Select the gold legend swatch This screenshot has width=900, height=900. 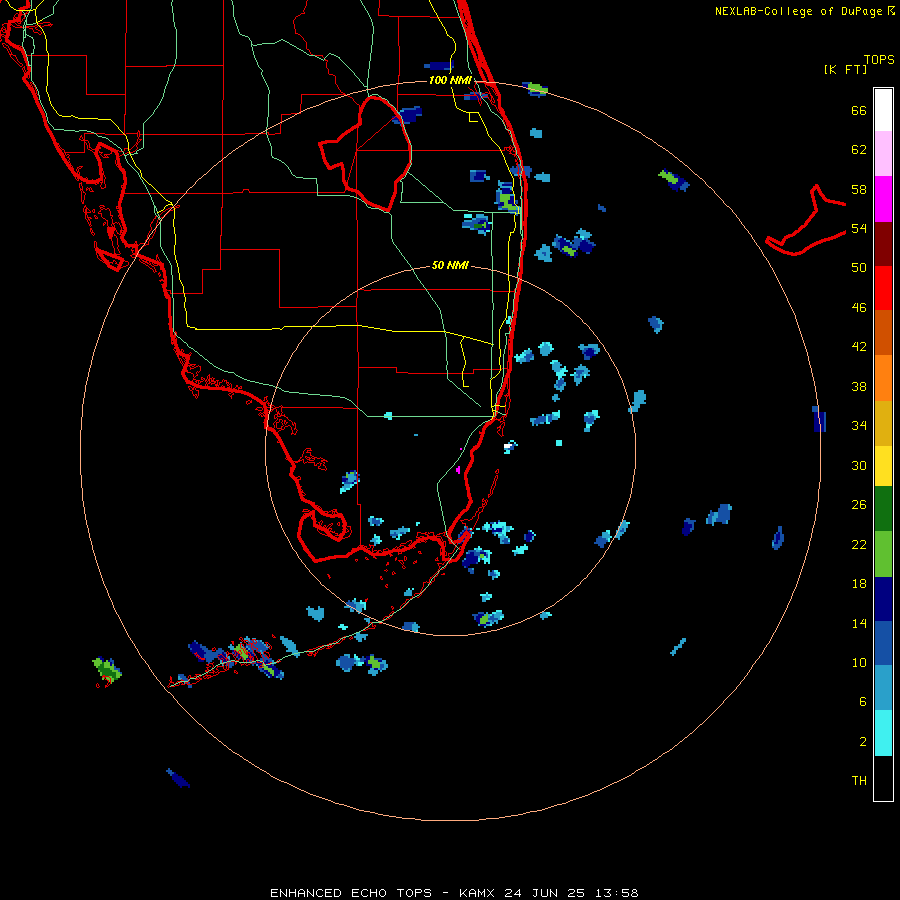[x=883, y=423]
